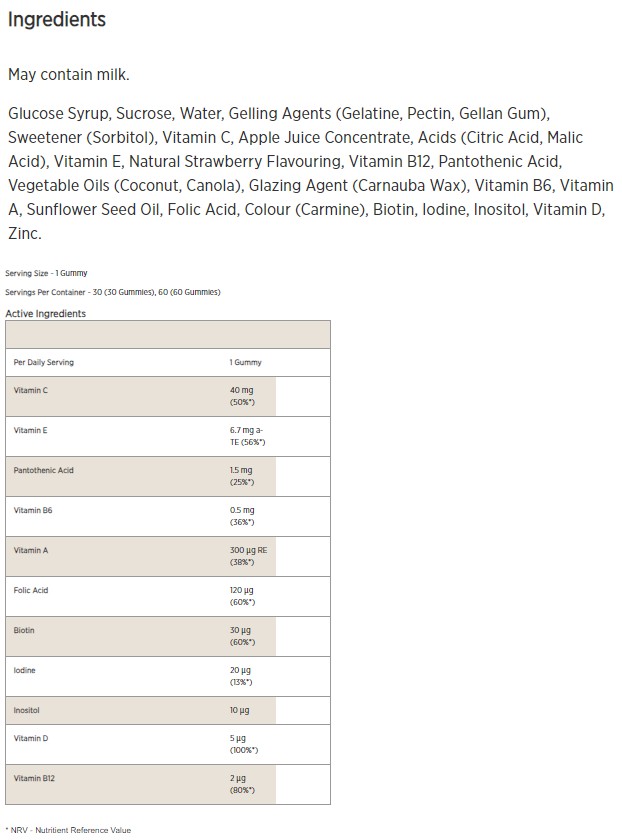Click the "Serving Size - 1 Gummy" line

click(x=46, y=273)
